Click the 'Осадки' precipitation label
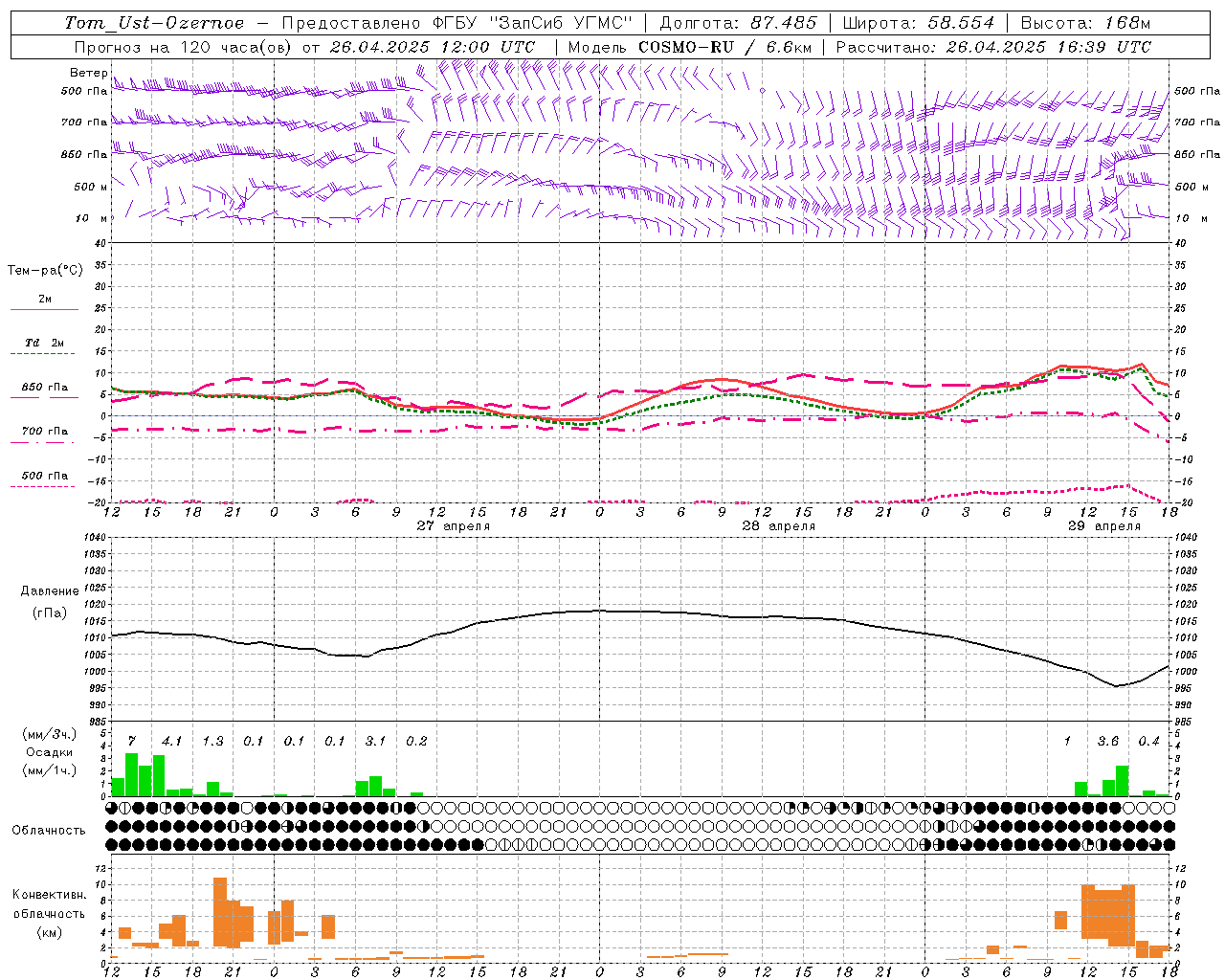The height and width of the screenshot is (980, 1225). pyautogui.click(x=49, y=752)
